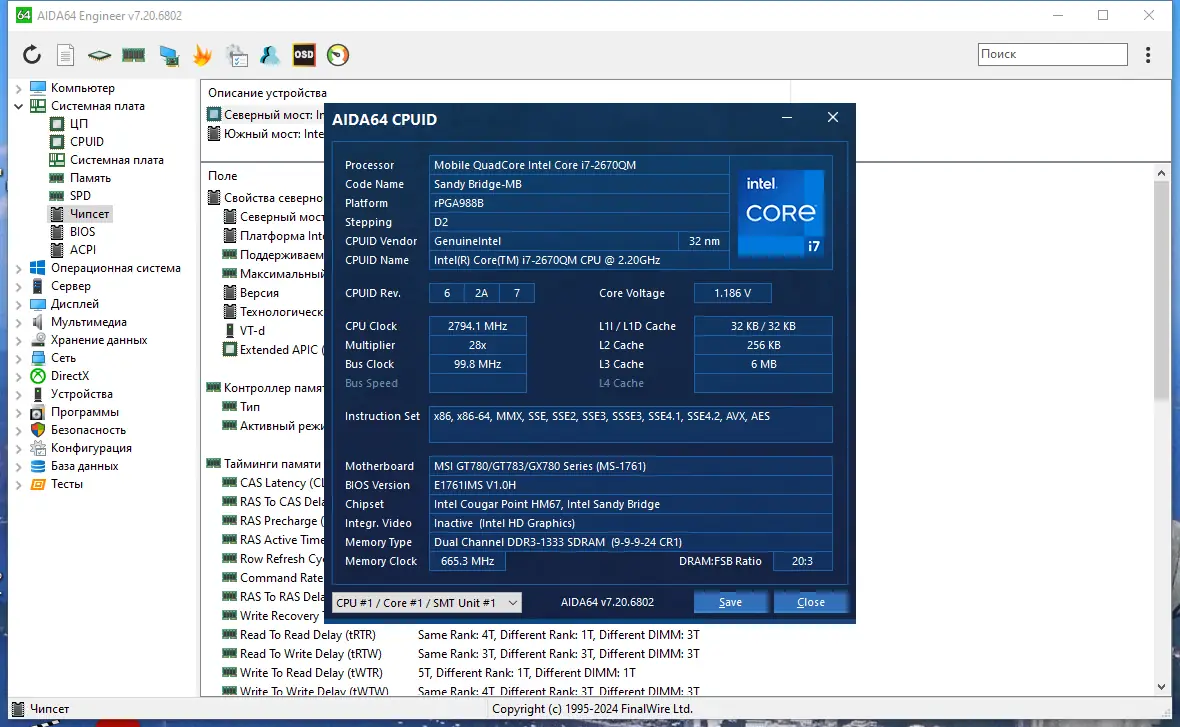Image resolution: width=1180 pixels, height=727 pixels.
Task: Refresh using the circular arrow toolbar icon
Action: 32,55
